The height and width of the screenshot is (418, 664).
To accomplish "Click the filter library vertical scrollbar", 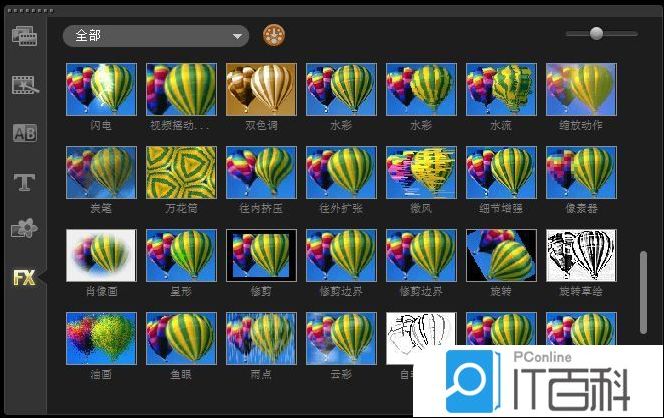I will [643, 292].
